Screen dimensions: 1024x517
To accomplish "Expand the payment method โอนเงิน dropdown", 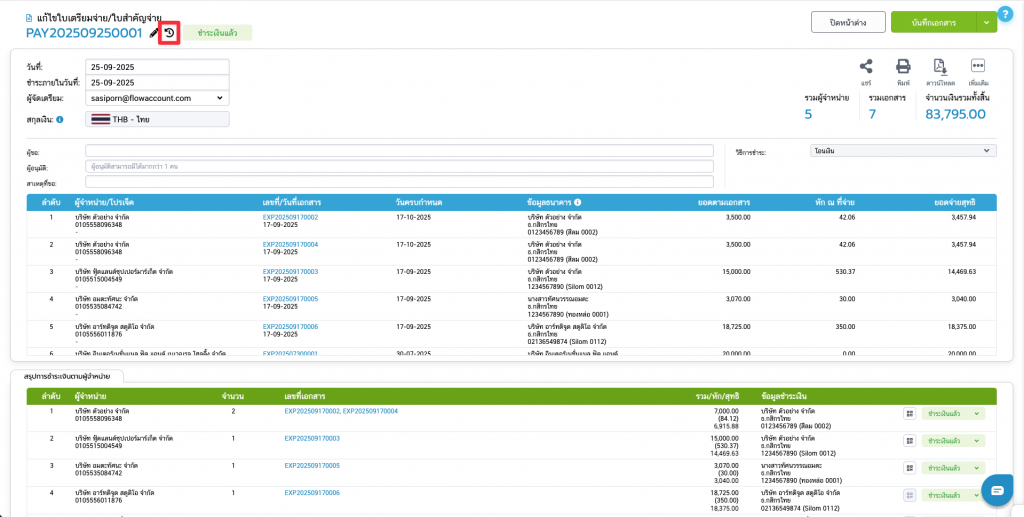I will point(902,151).
